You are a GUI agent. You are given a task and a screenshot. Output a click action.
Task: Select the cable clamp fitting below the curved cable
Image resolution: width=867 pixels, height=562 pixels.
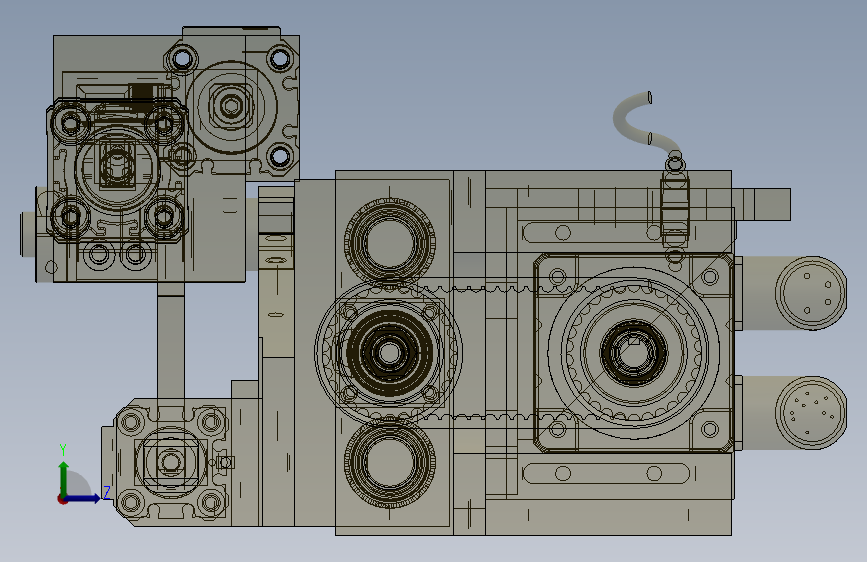(x=675, y=207)
